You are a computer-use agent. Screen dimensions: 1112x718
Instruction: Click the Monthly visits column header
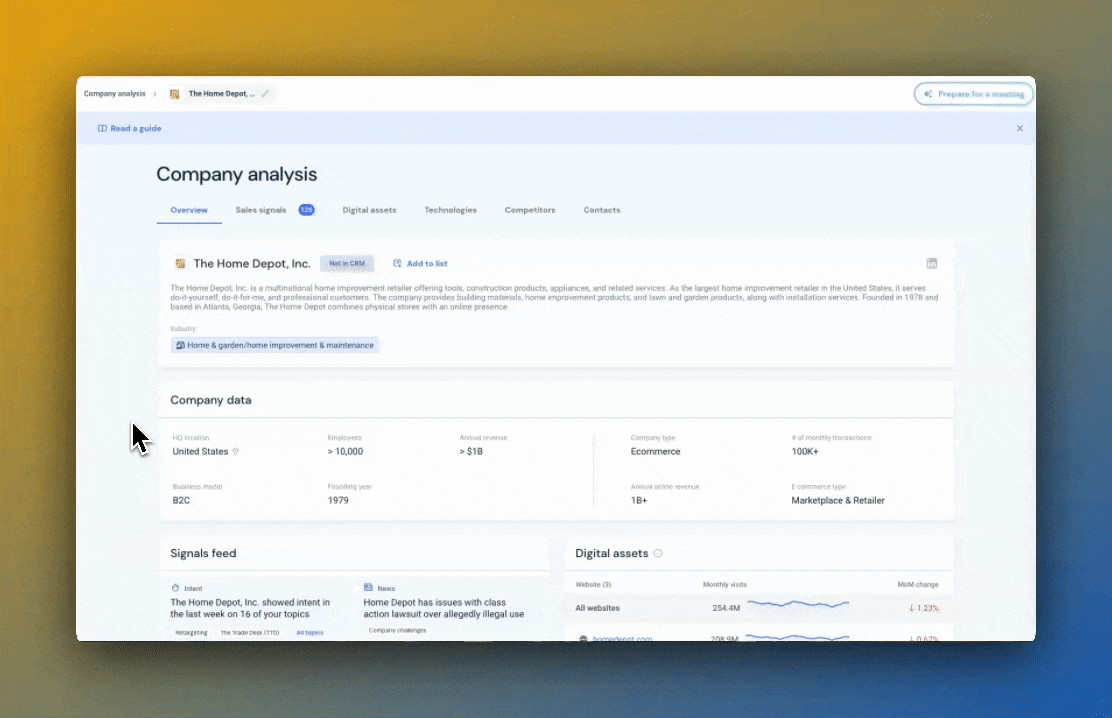(725, 585)
